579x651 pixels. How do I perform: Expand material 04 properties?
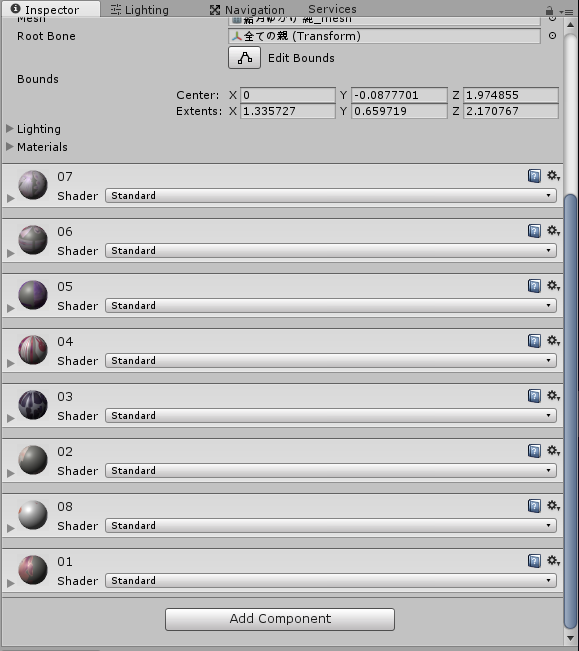(x=11, y=363)
